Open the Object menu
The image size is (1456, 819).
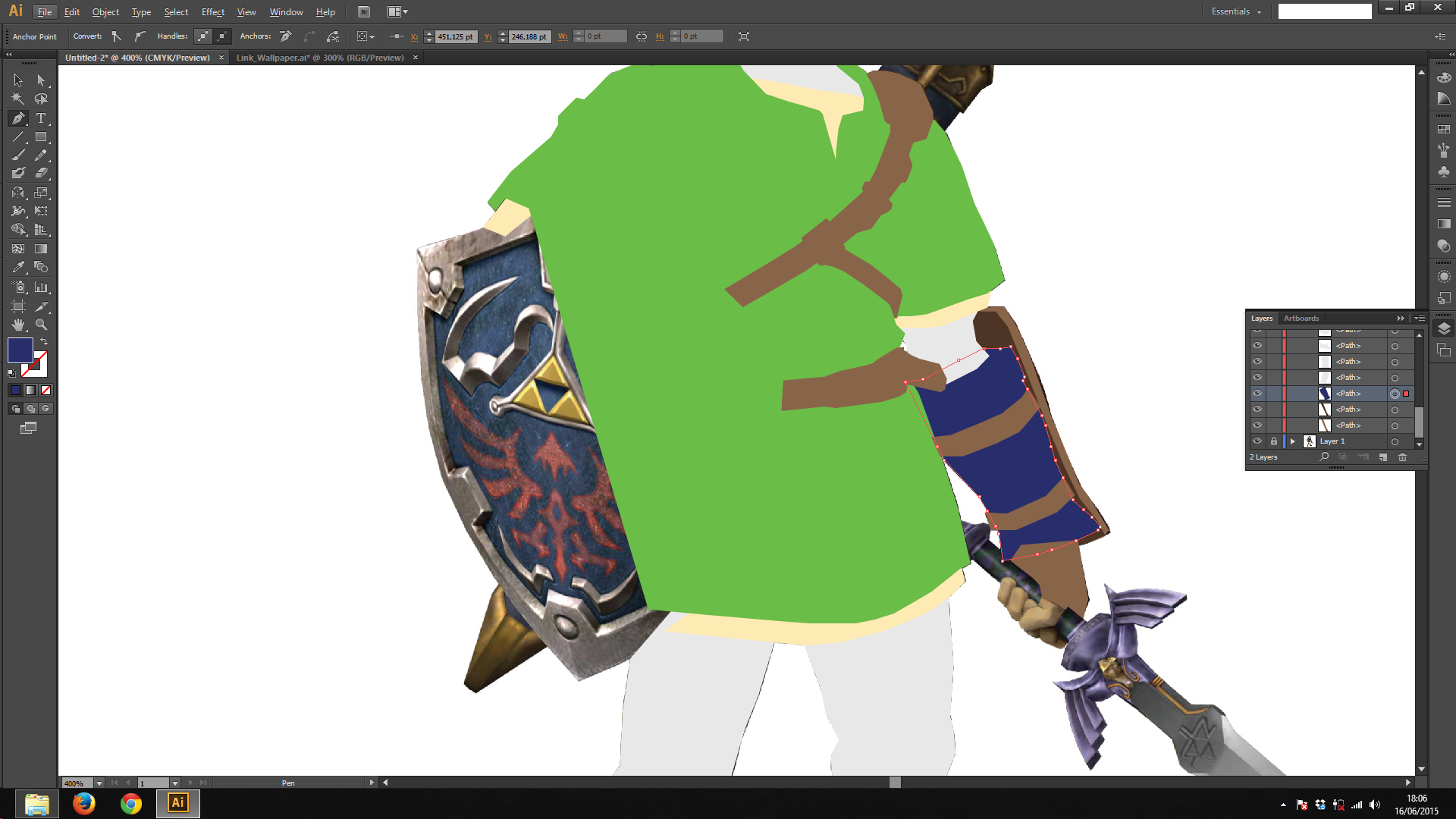click(105, 11)
